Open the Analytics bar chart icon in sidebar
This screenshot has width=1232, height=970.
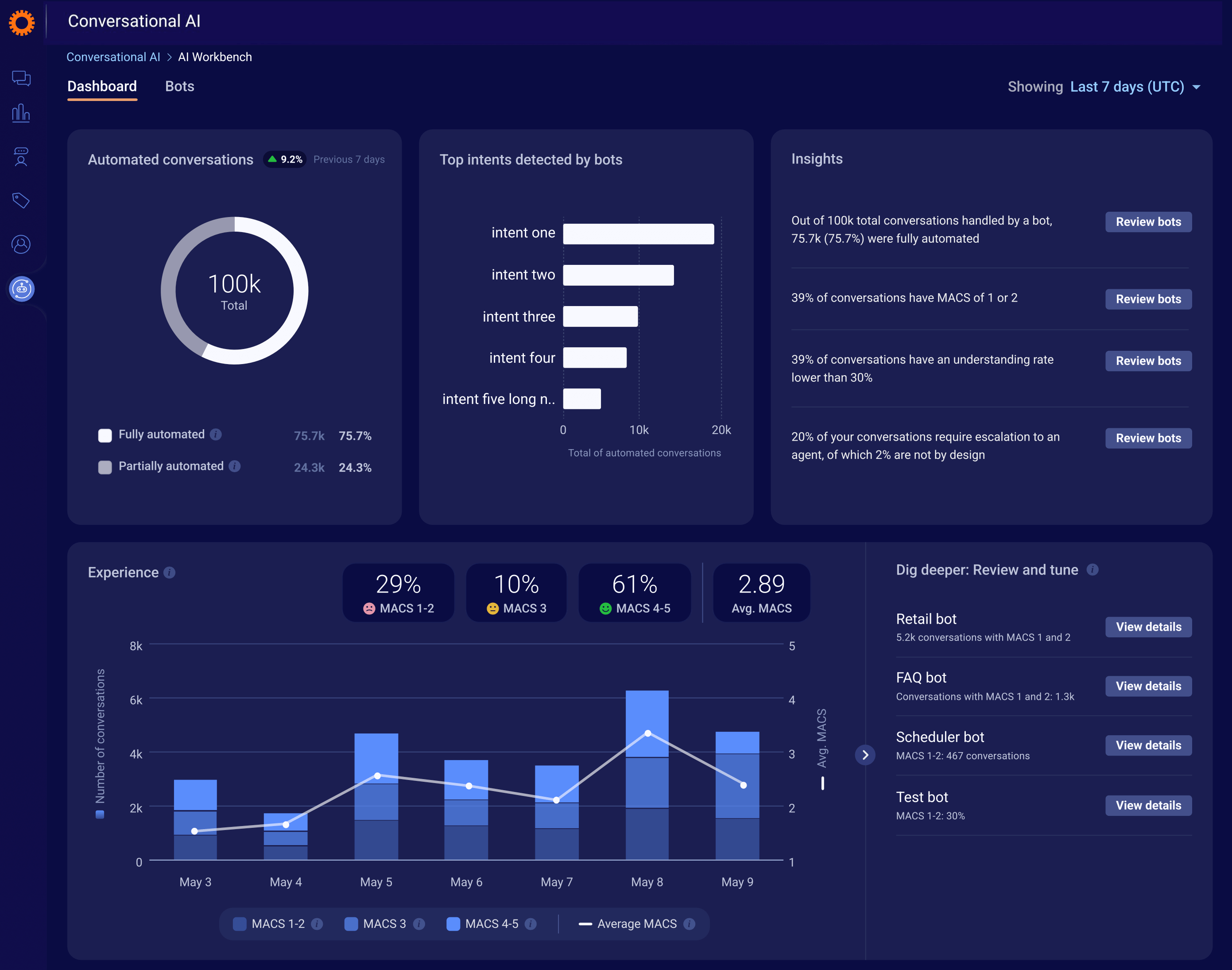click(21, 113)
